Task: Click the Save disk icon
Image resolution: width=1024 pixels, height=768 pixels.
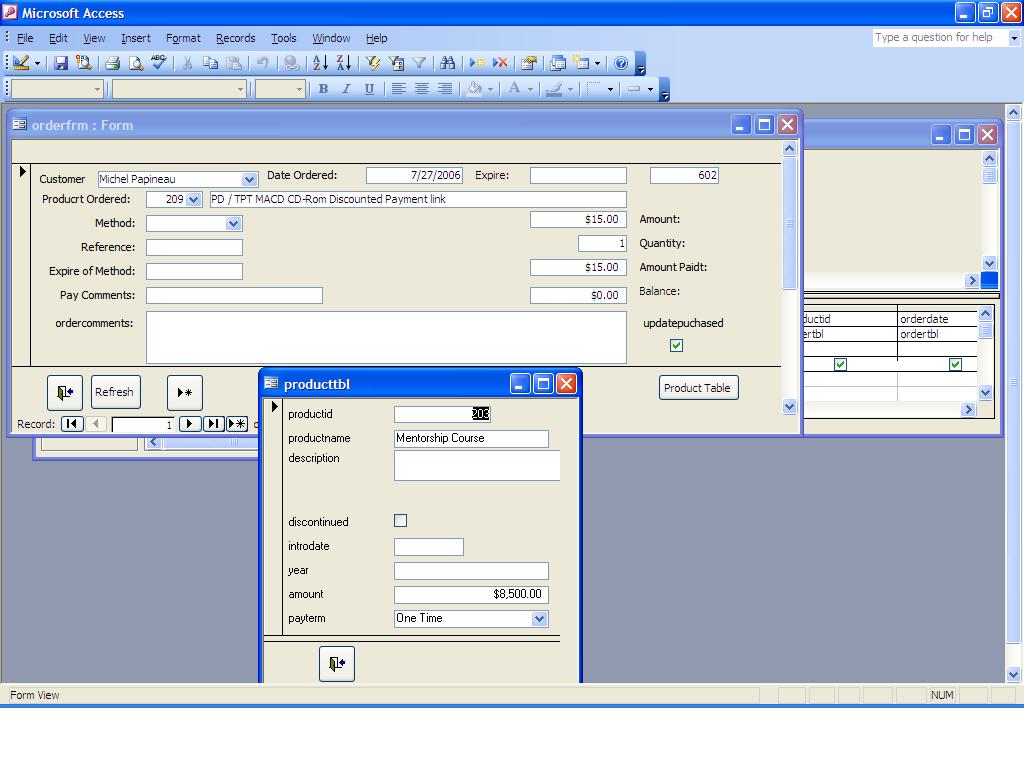Action: [x=61, y=63]
